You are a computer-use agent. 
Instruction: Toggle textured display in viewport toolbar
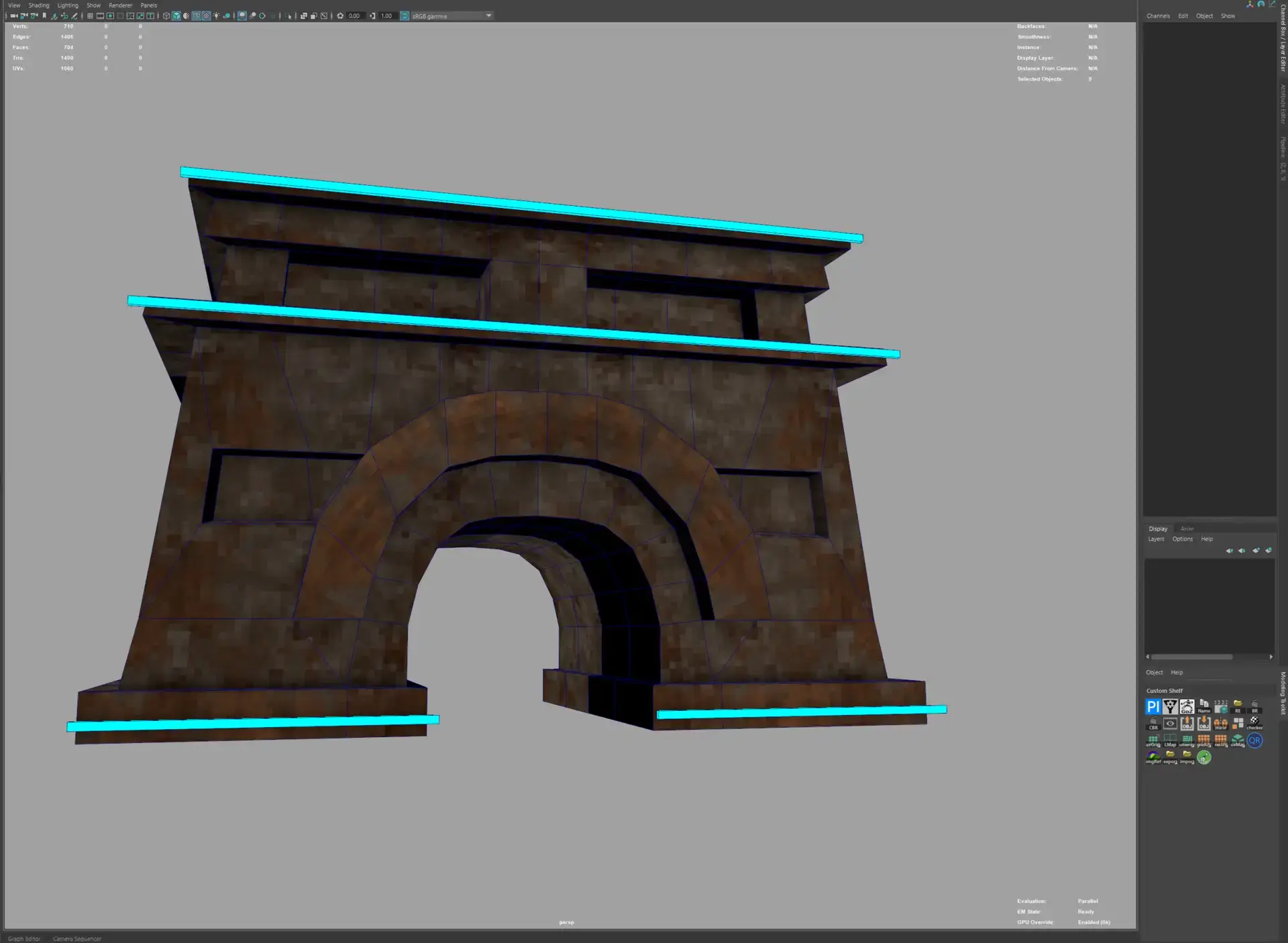click(206, 15)
